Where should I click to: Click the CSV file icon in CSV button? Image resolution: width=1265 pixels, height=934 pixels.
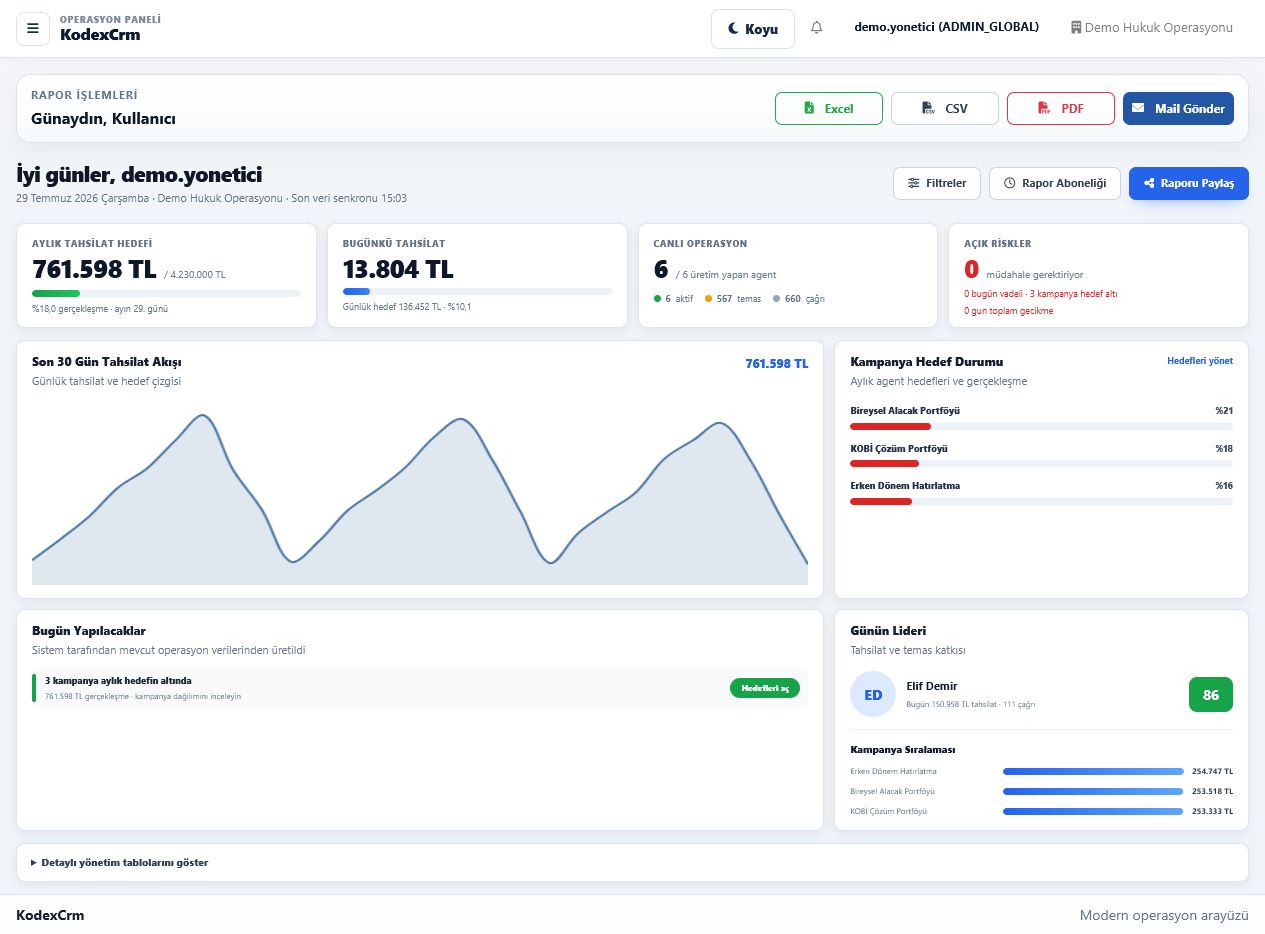pyautogui.click(x=928, y=108)
